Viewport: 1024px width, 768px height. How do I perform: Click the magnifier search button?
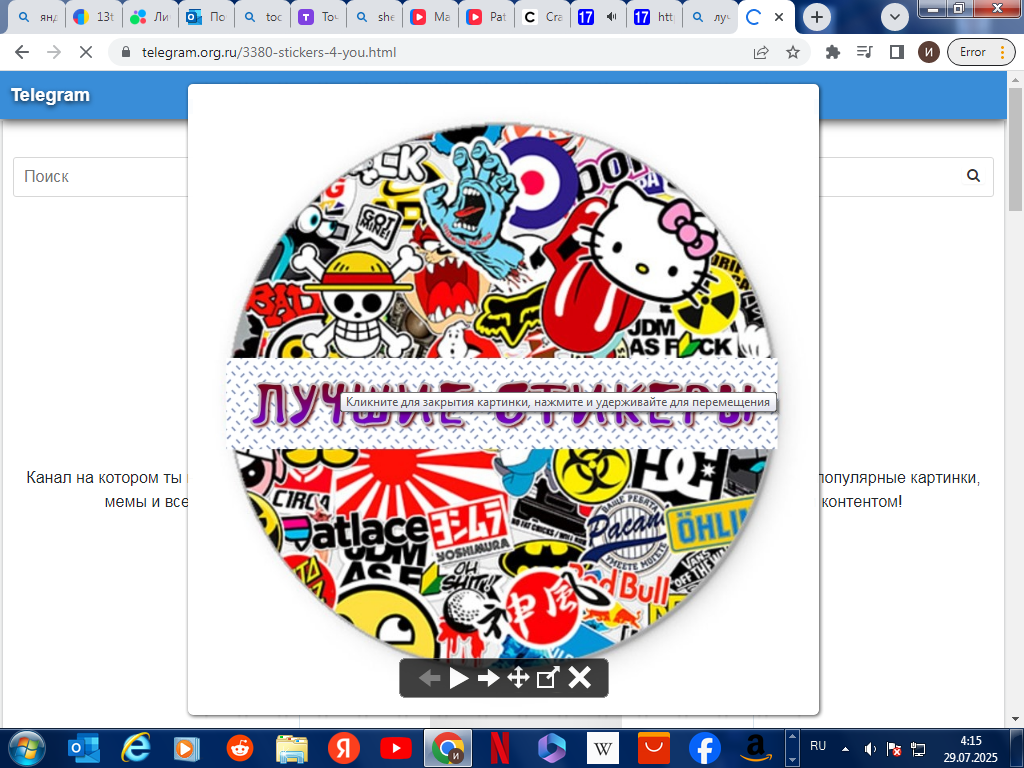tap(973, 176)
